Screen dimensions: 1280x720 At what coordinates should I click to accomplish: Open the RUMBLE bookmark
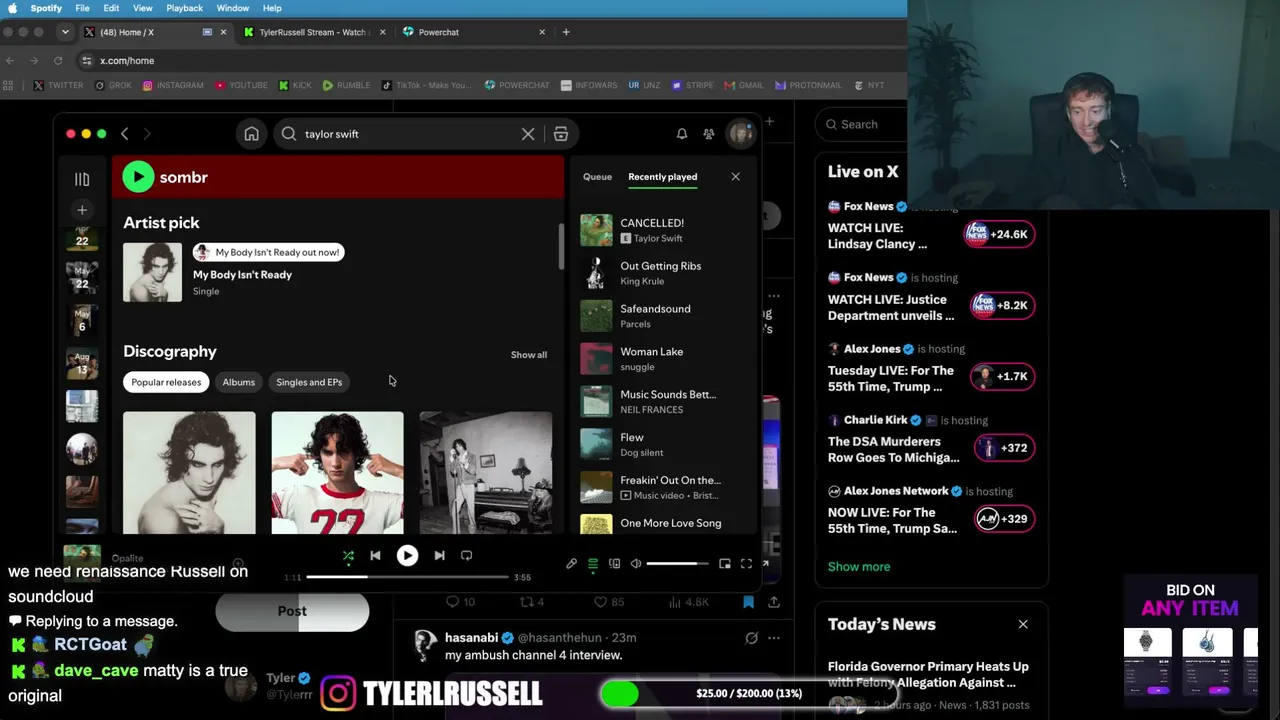346,85
